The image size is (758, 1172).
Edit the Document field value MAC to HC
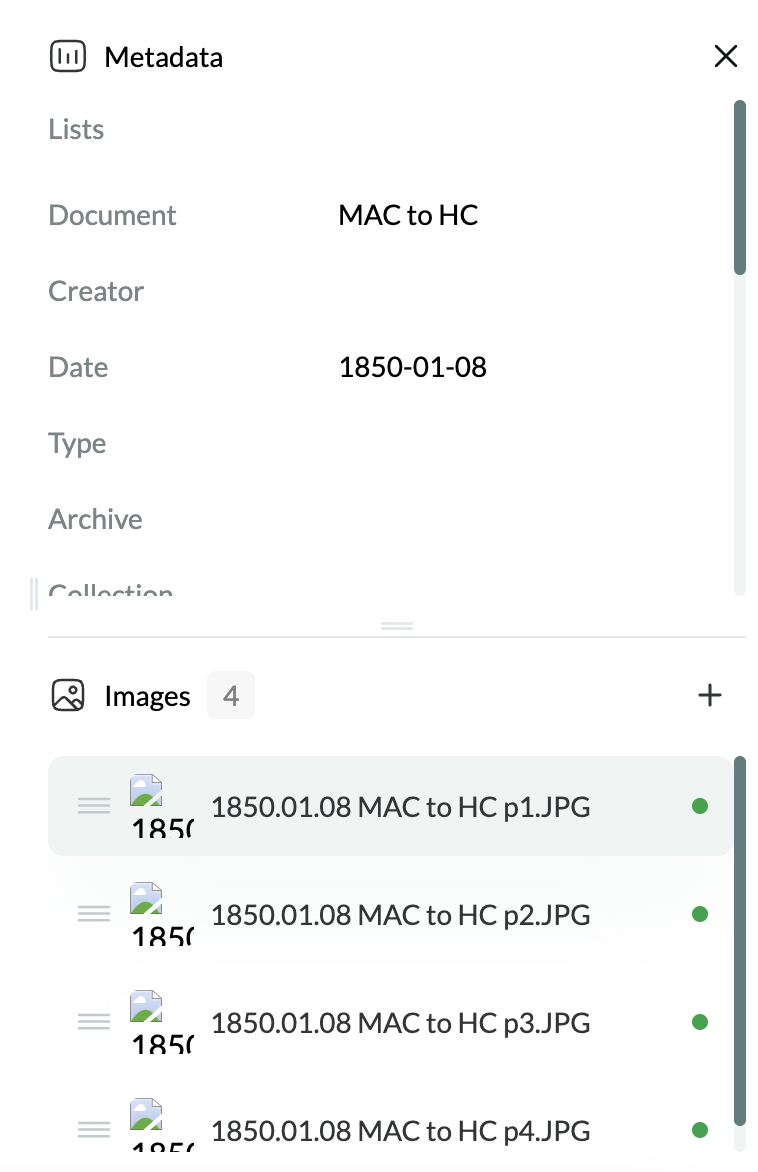pyautogui.click(x=408, y=215)
